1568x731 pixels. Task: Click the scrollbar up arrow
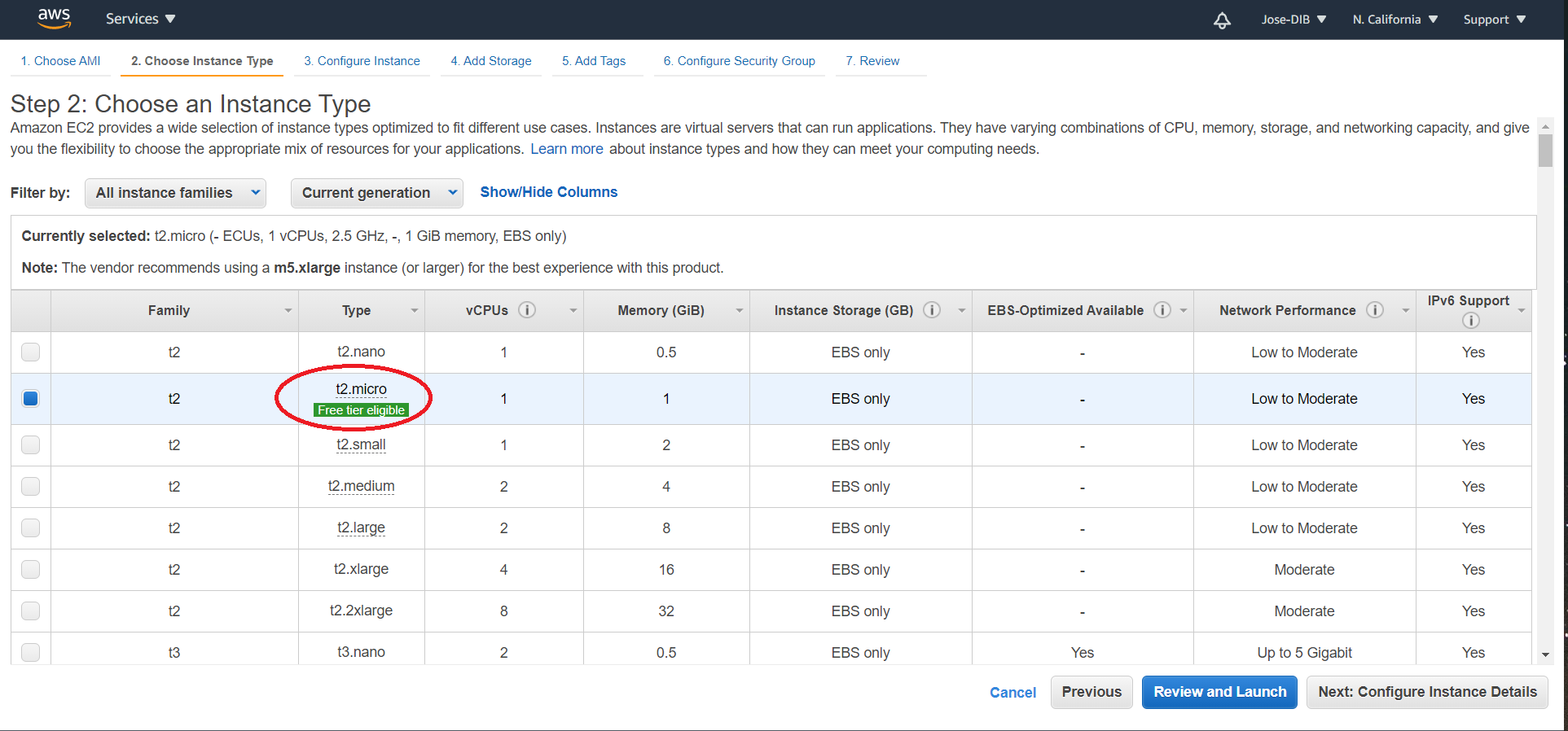pos(1545,127)
